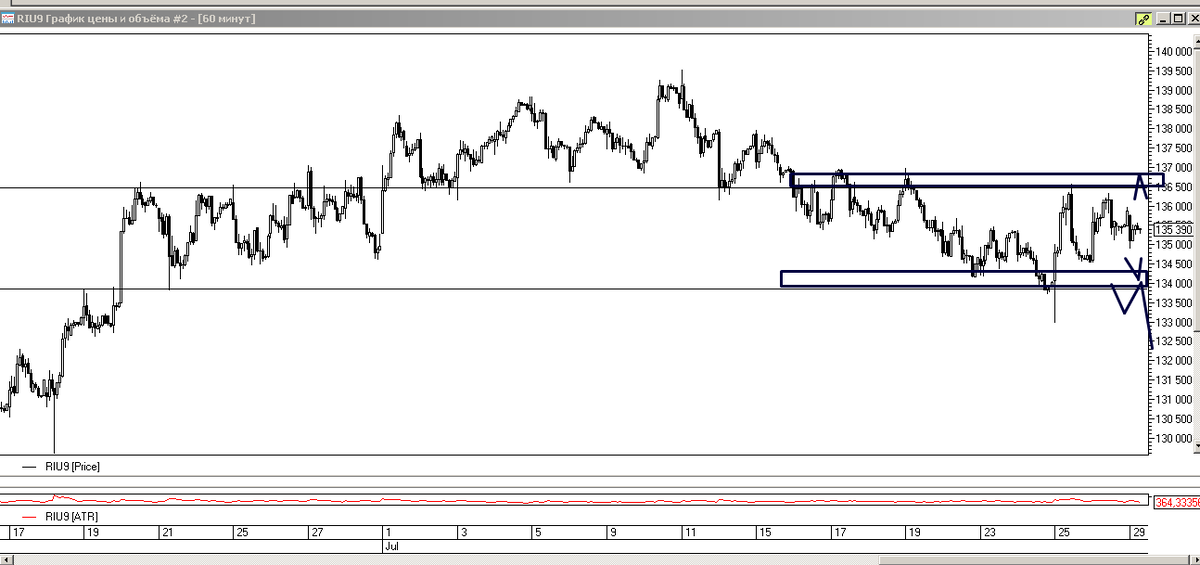
Task: Minimize the RIU9 chart window
Action: coord(1162,18)
